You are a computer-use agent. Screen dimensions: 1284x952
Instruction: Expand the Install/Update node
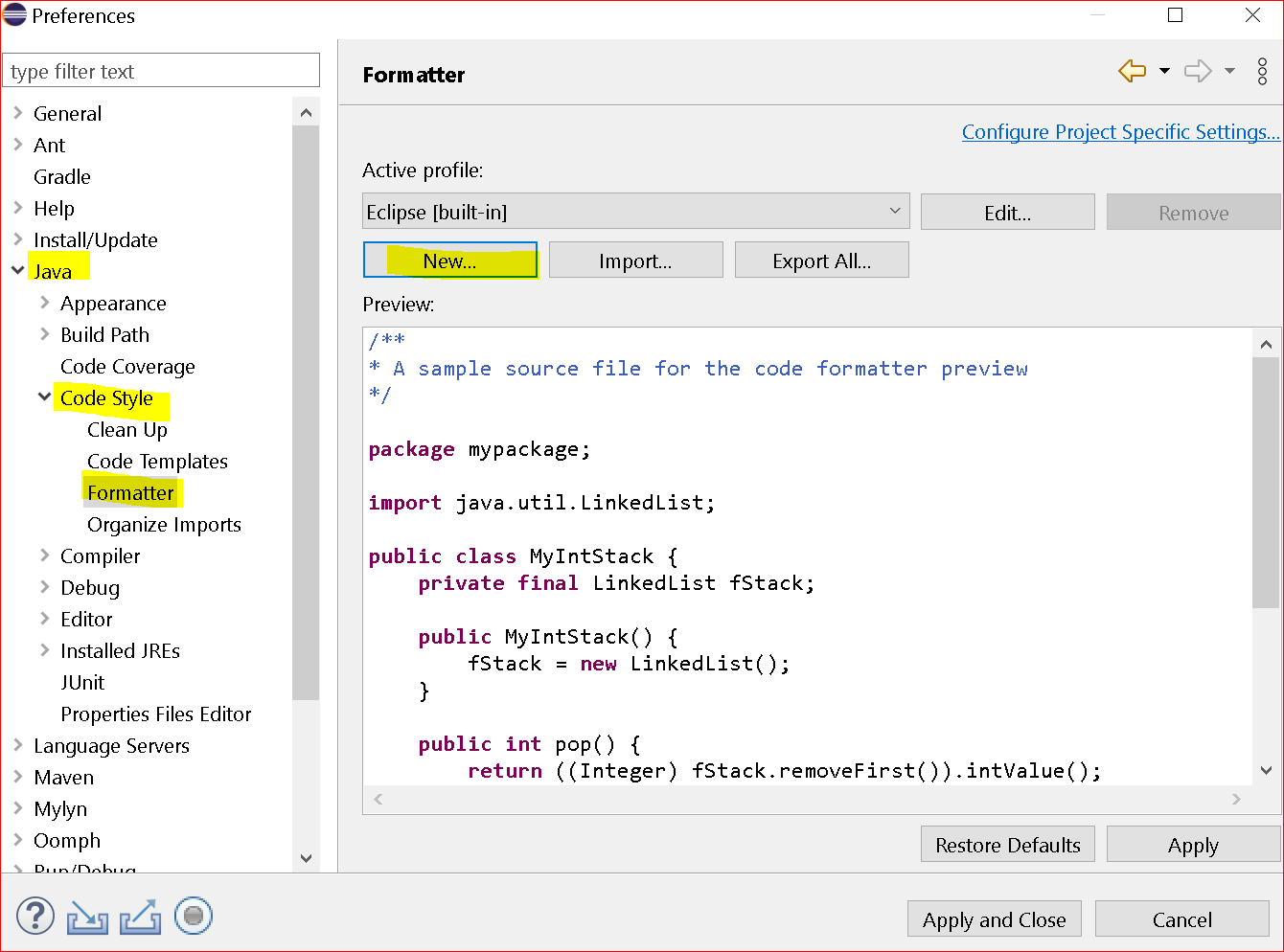(x=17, y=239)
